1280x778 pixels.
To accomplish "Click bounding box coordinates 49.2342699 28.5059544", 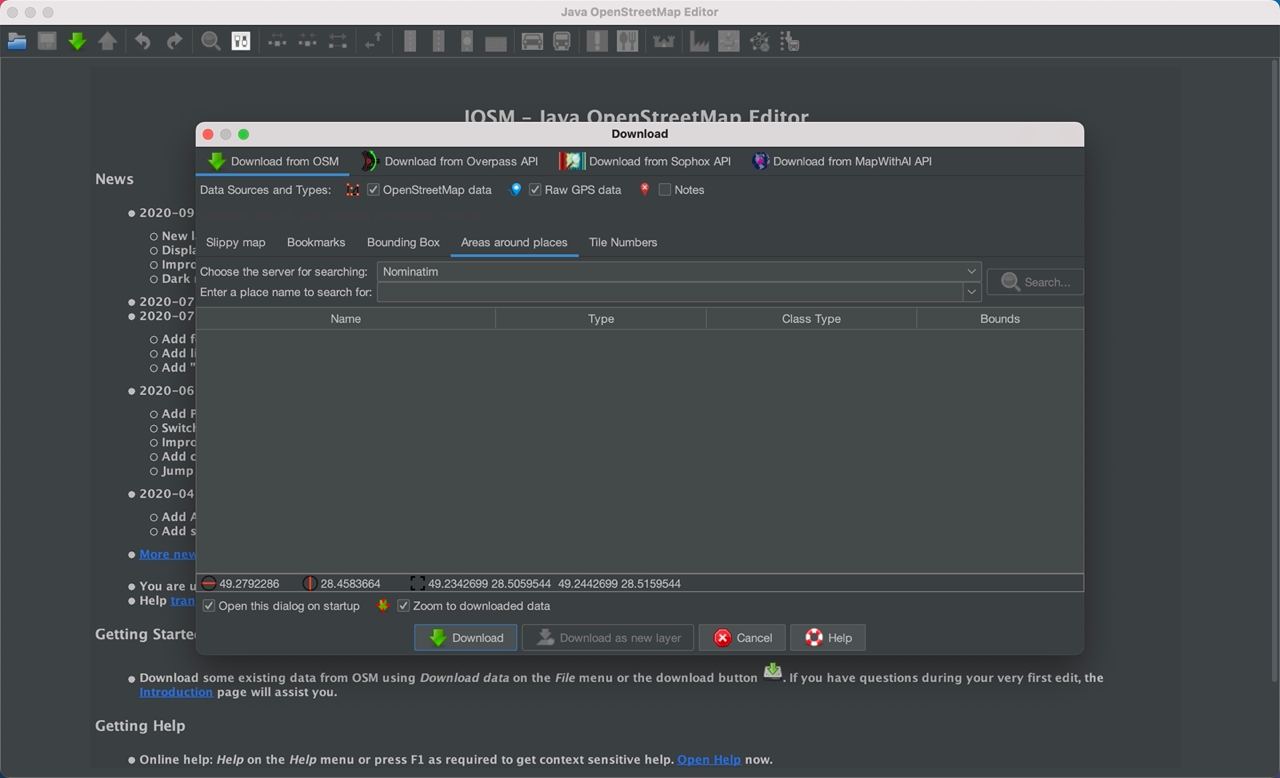I will pos(489,584).
